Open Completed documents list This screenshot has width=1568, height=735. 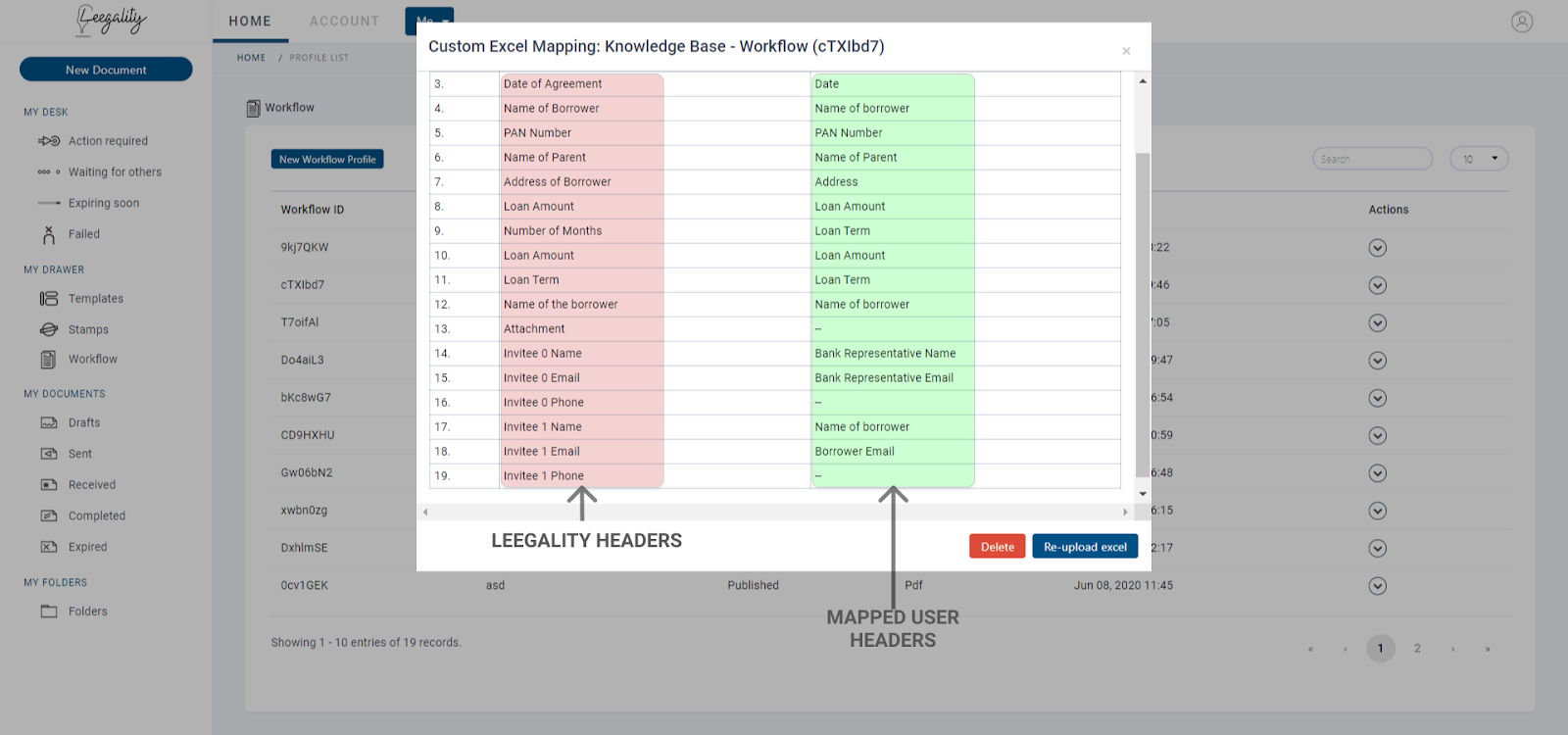tap(97, 516)
